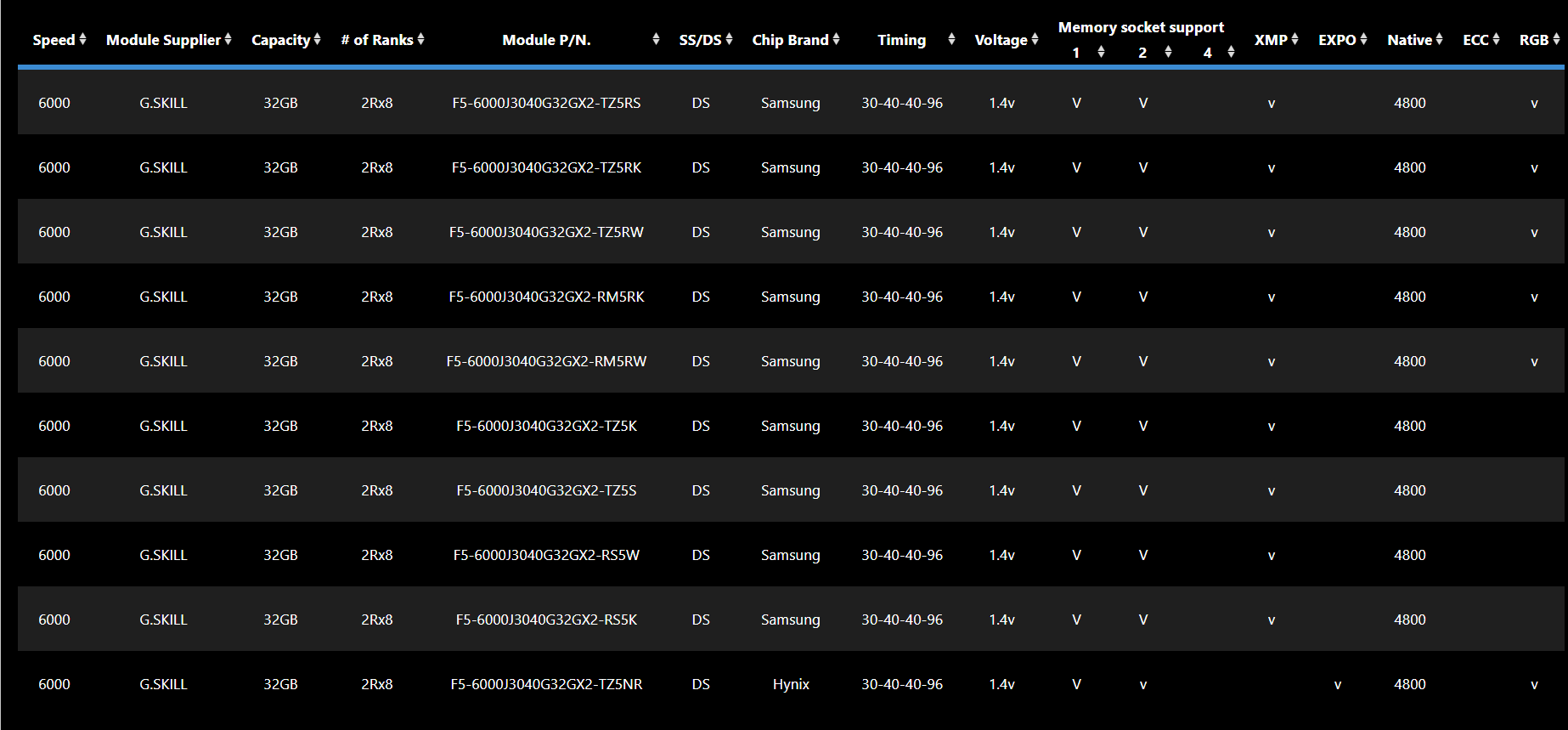Click the RGB check in TZ5RS row
The height and width of the screenshot is (730, 1568).
pyautogui.click(x=1534, y=104)
